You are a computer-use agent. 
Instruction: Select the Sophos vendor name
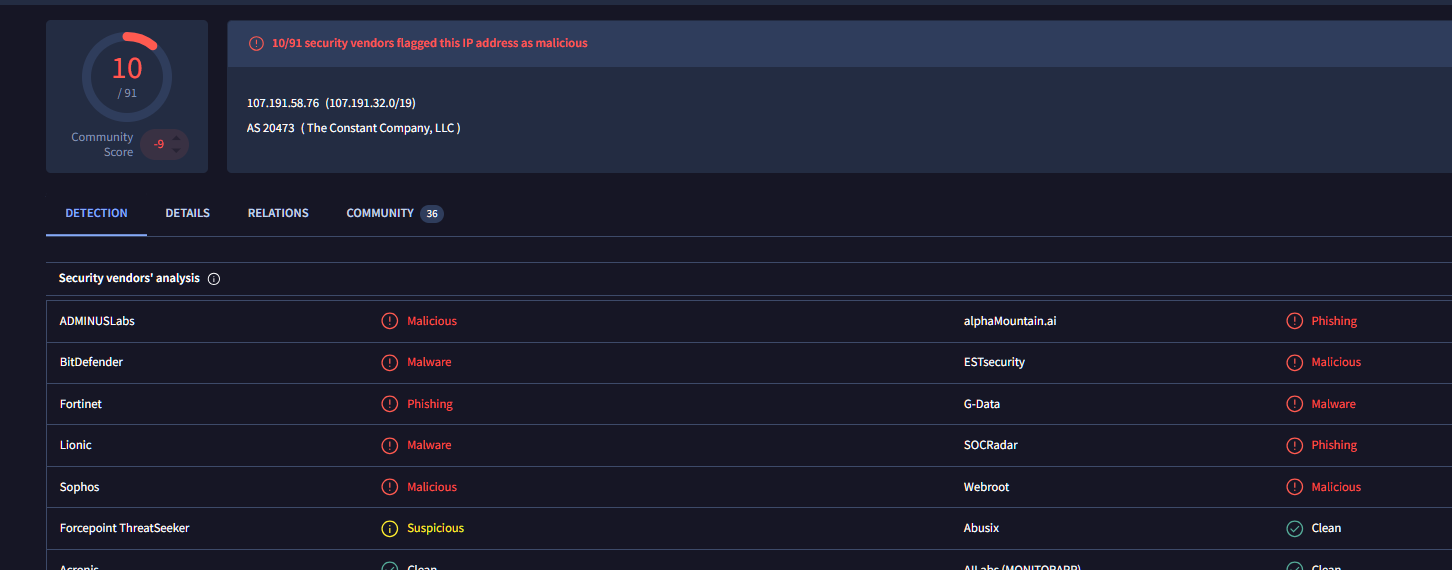click(x=80, y=487)
